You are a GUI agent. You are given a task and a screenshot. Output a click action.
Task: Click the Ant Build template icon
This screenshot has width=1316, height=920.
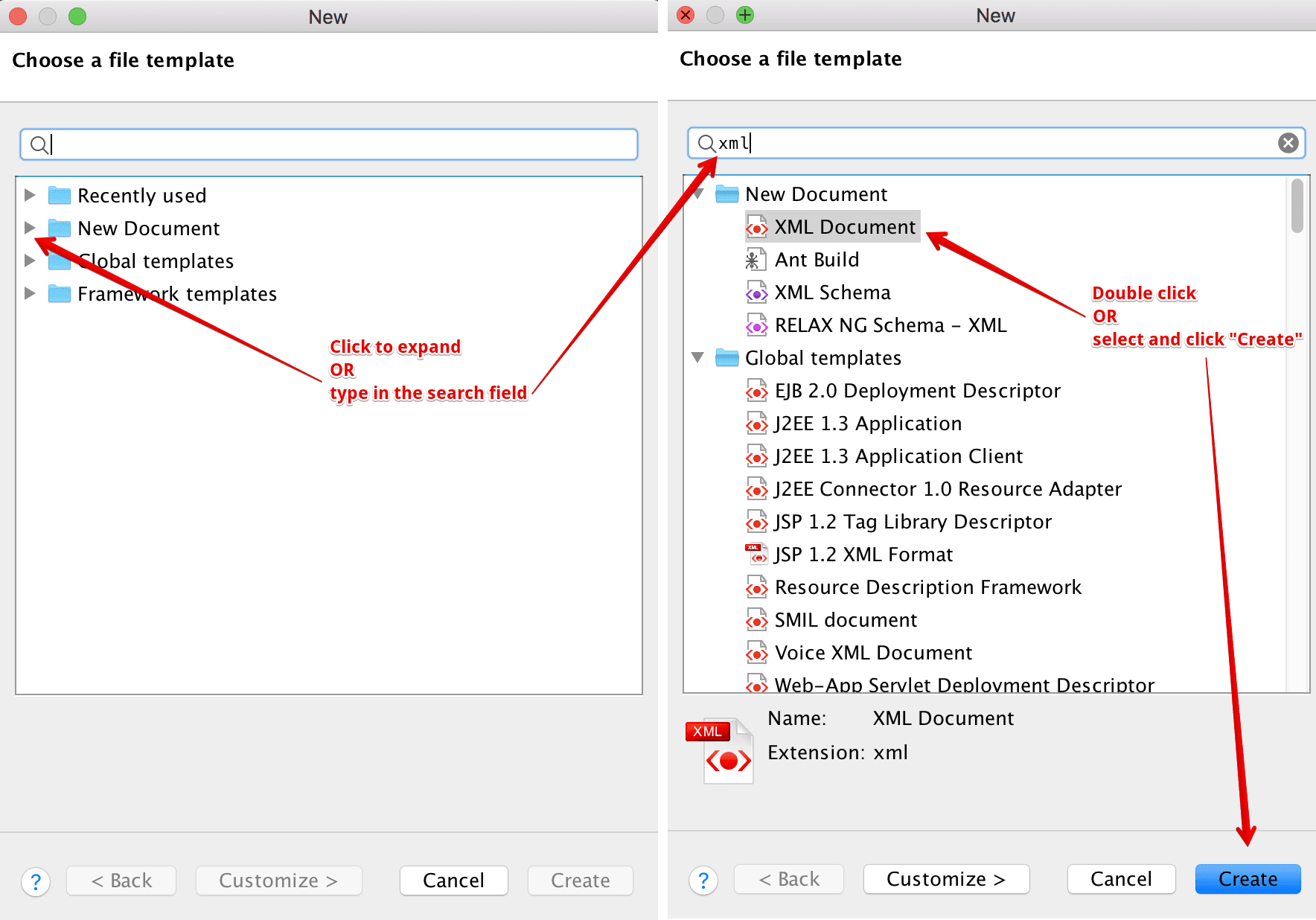tap(755, 260)
